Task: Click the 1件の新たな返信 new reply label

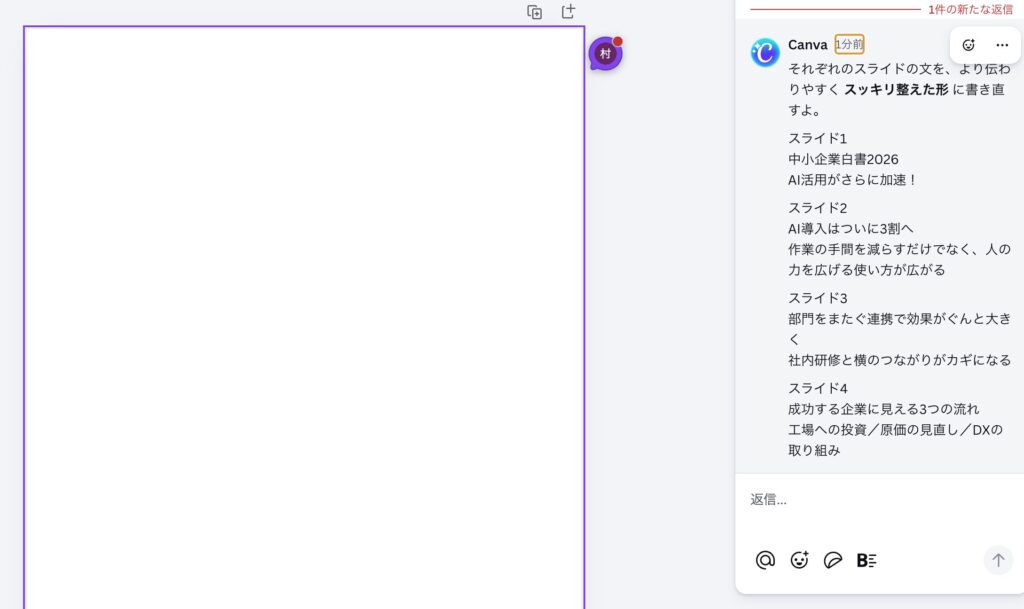Action: (x=969, y=9)
